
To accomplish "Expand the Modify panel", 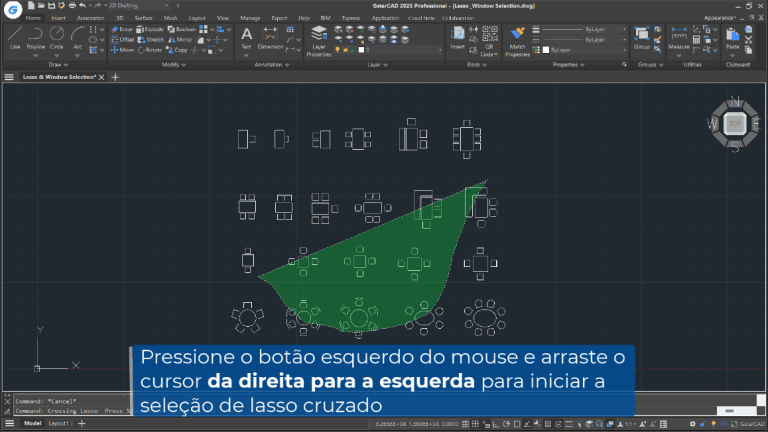I will (x=174, y=65).
